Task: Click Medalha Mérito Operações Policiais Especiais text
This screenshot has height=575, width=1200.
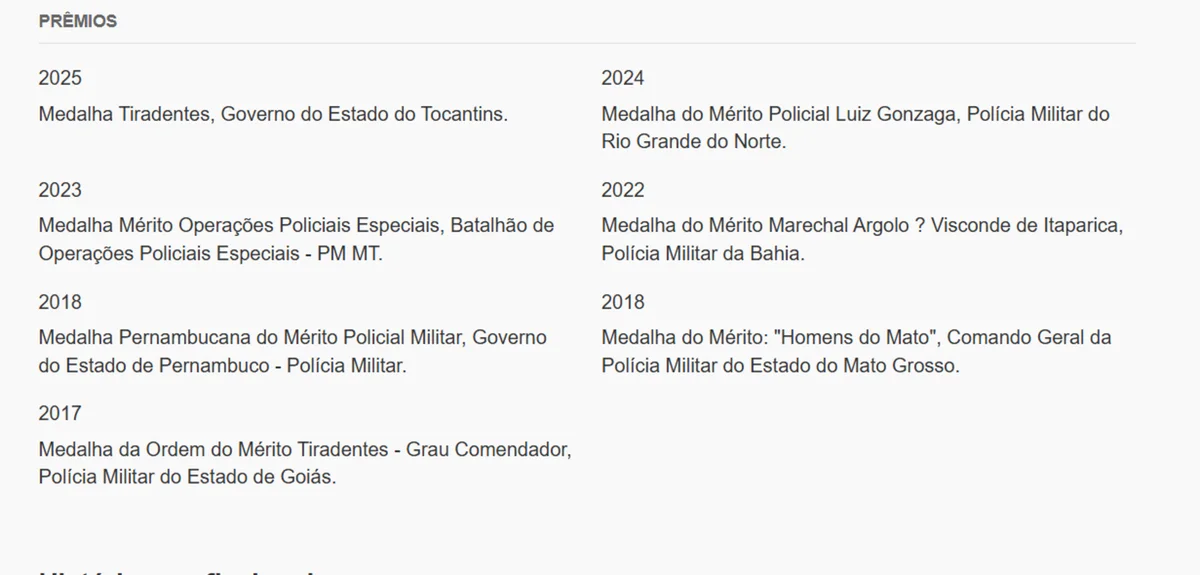Action: (x=240, y=226)
